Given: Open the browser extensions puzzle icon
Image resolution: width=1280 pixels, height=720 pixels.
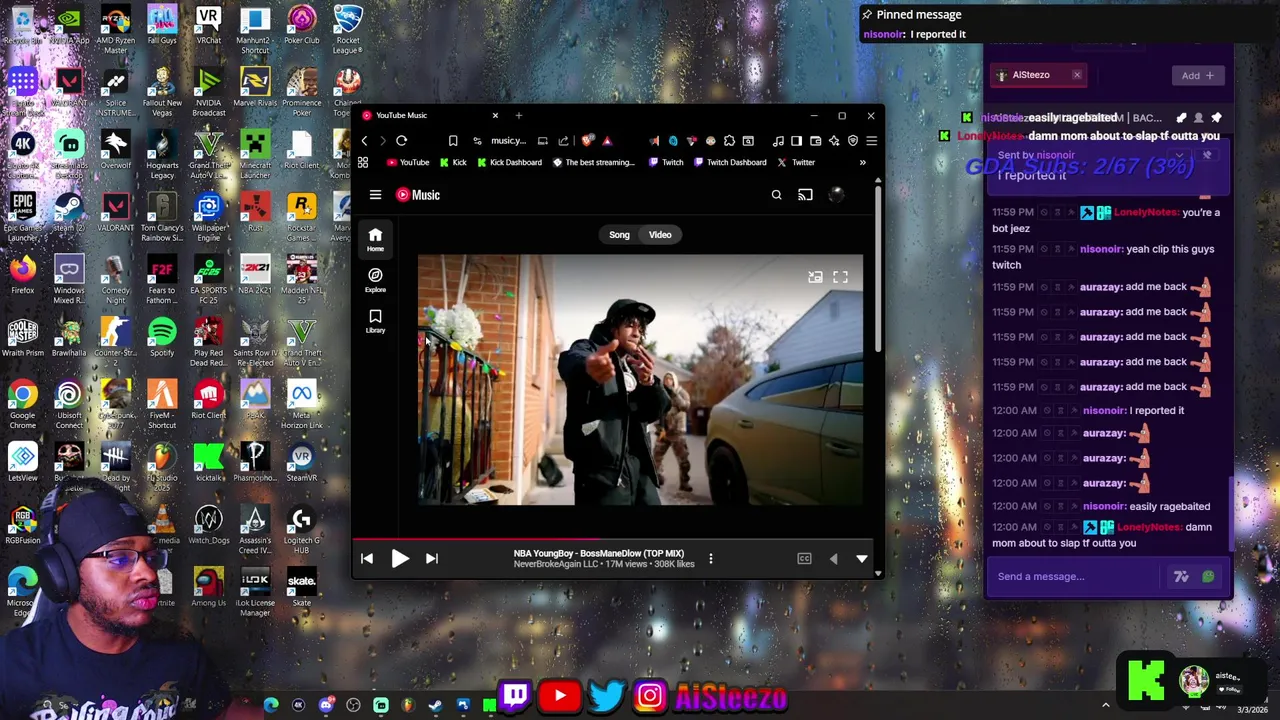Looking at the screenshot, I should [729, 141].
